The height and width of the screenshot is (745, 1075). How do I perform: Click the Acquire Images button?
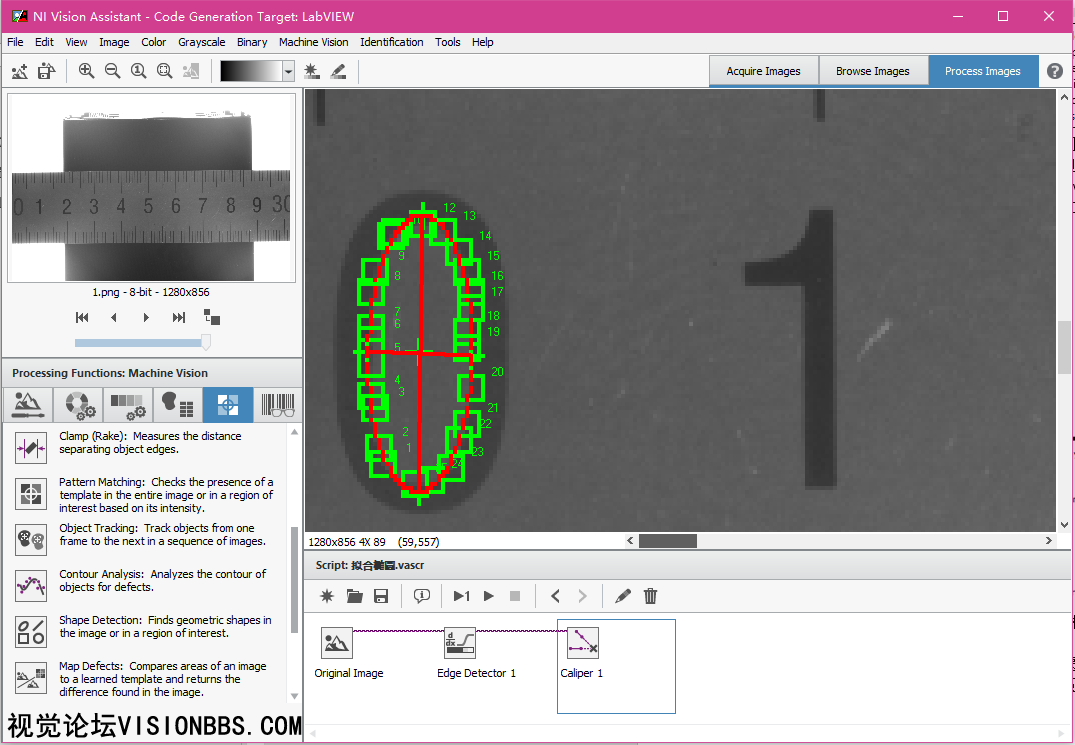[763, 71]
